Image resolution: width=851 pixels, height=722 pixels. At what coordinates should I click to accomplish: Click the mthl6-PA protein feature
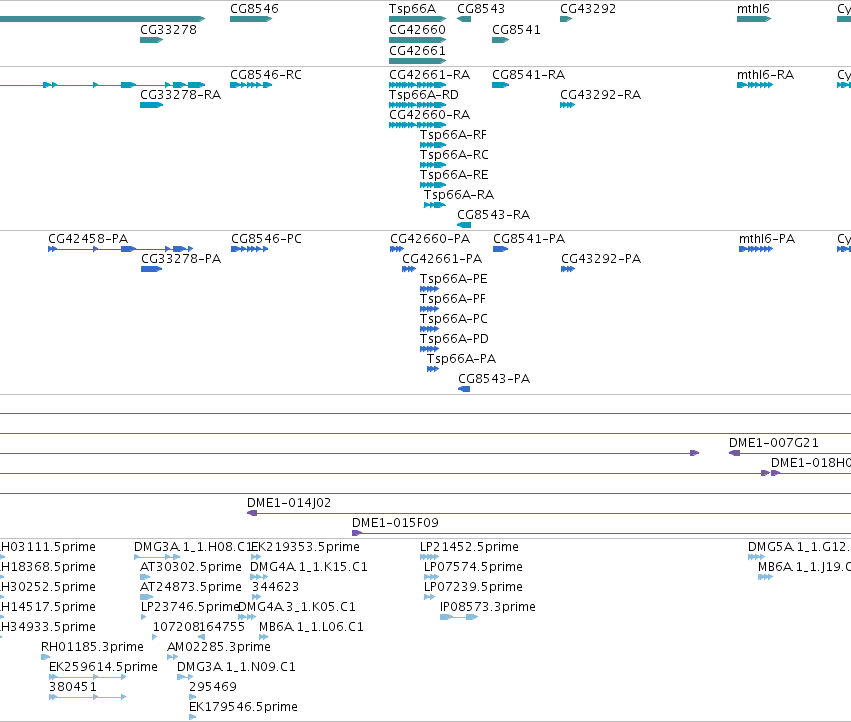[x=755, y=249]
